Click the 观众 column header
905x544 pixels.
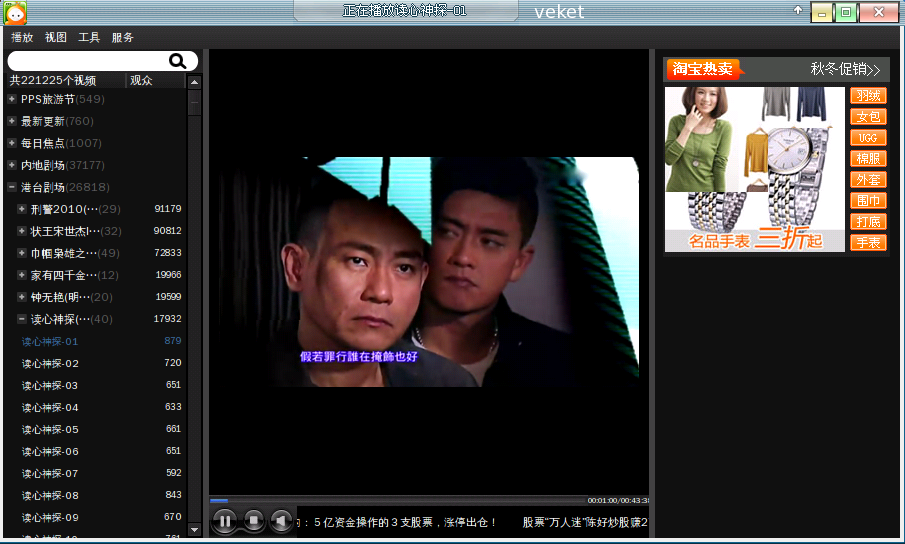click(155, 80)
